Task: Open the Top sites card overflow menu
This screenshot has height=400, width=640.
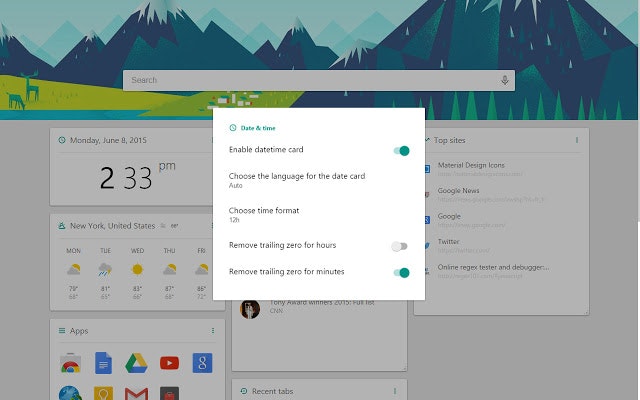Action: pos(577,140)
